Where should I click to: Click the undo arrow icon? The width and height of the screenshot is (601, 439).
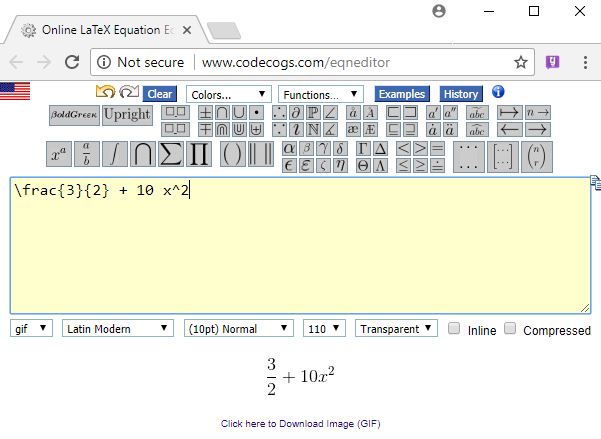click(x=105, y=93)
